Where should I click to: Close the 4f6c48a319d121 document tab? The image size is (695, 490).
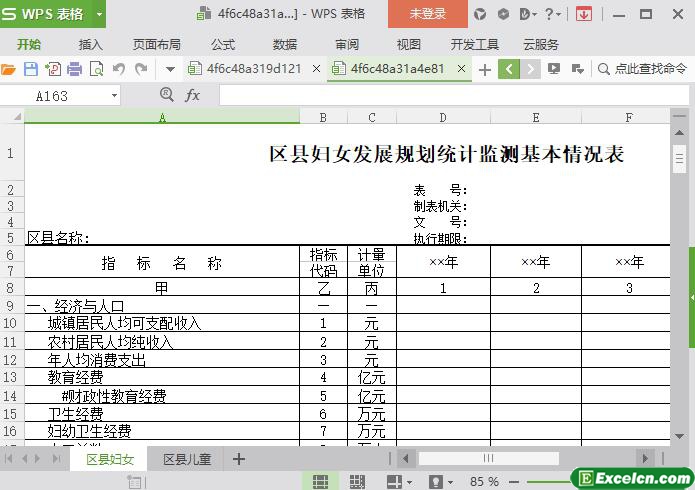coord(316,69)
